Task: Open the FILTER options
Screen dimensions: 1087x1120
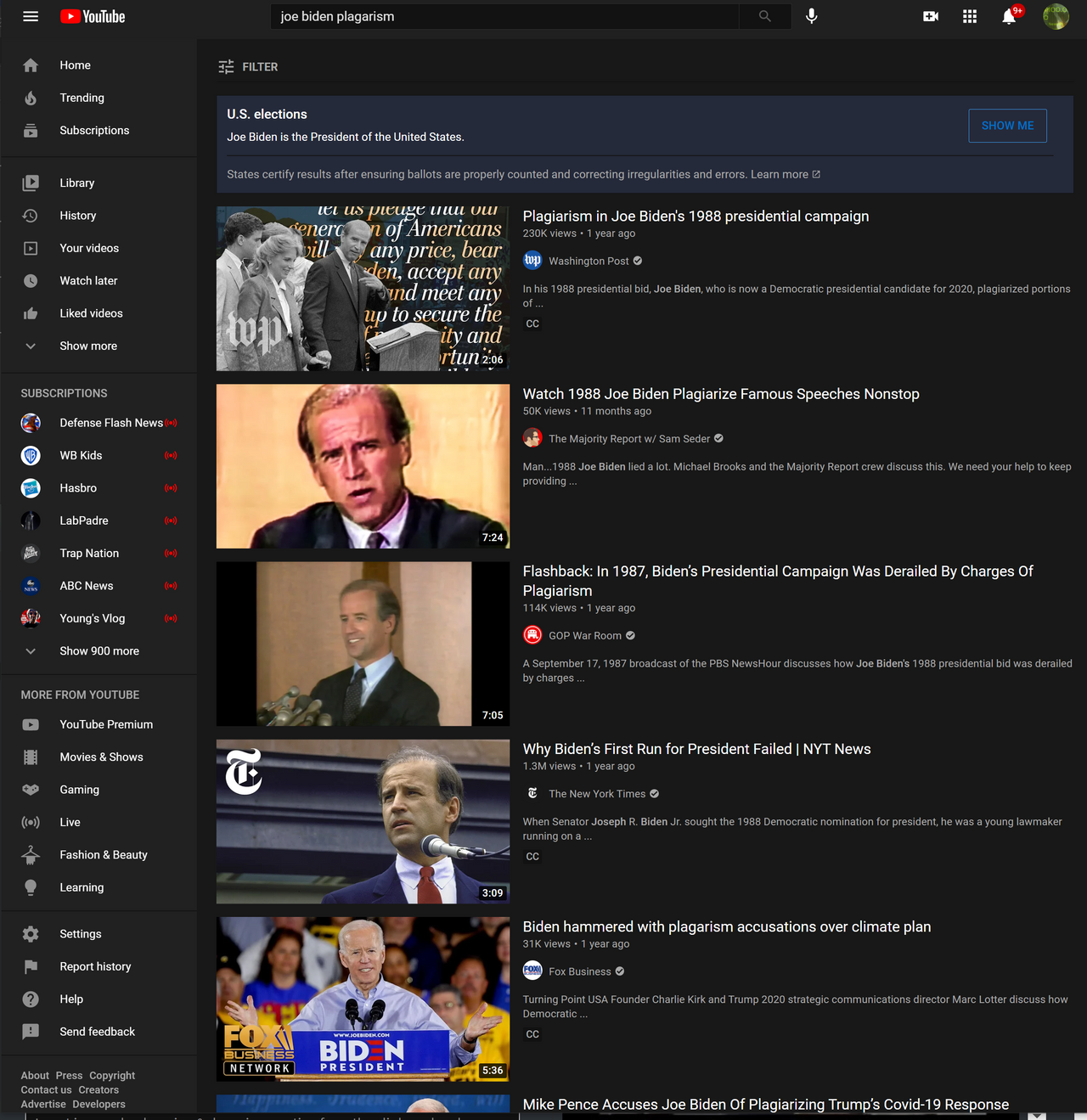Action: tap(248, 67)
